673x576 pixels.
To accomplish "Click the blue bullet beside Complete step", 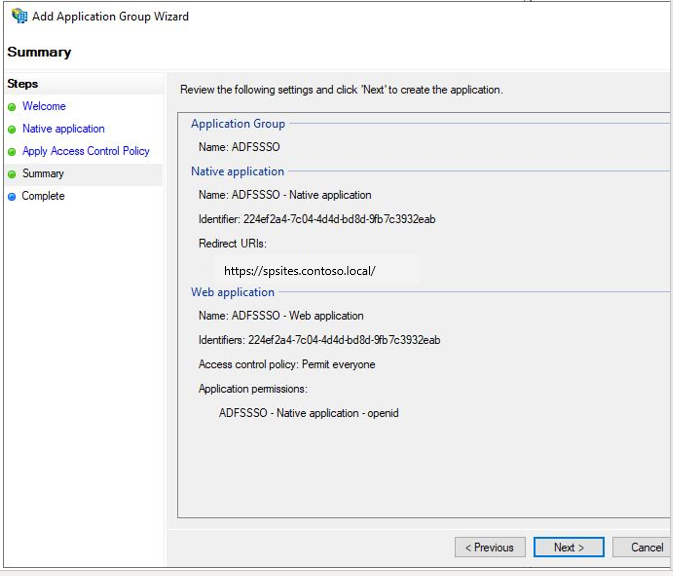I will tap(12, 197).
